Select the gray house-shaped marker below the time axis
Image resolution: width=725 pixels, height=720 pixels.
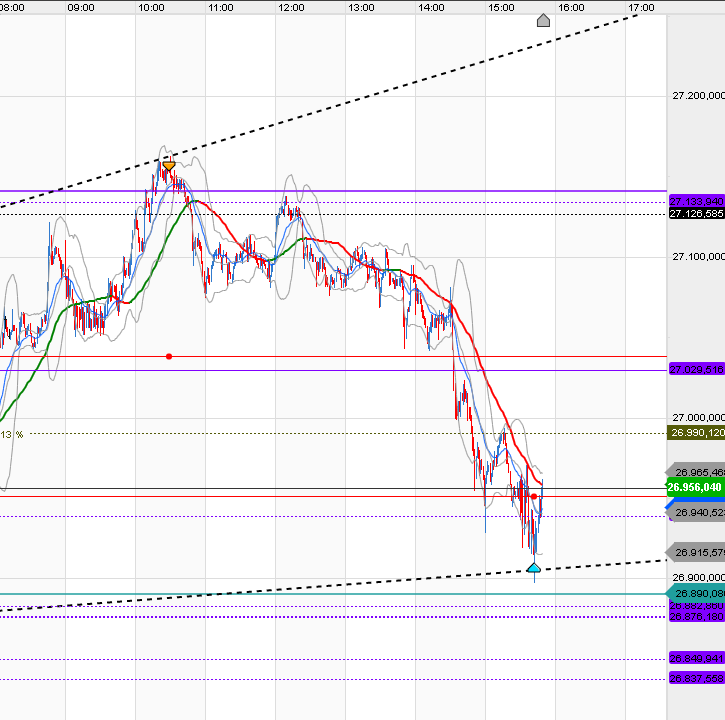(x=543, y=20)
